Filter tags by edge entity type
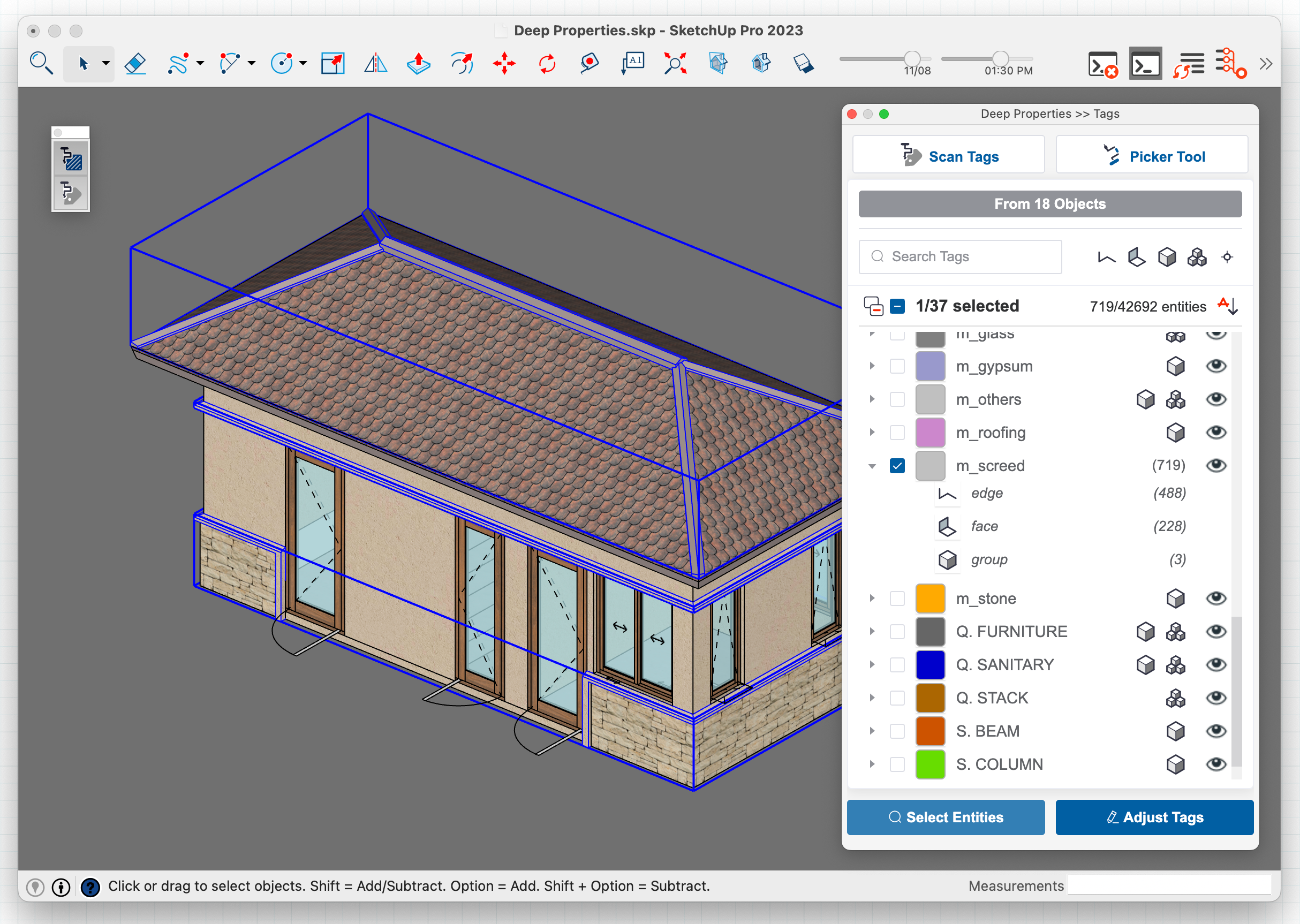 (1106, 257)
